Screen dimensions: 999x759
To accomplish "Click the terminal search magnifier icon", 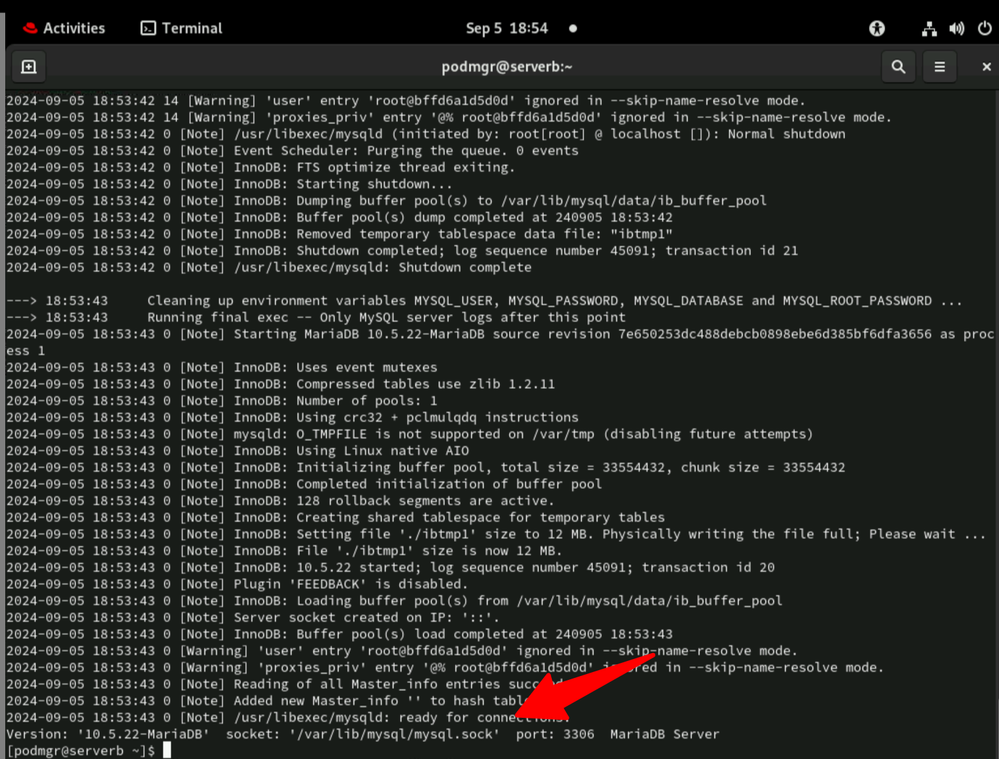I will 898,67.
